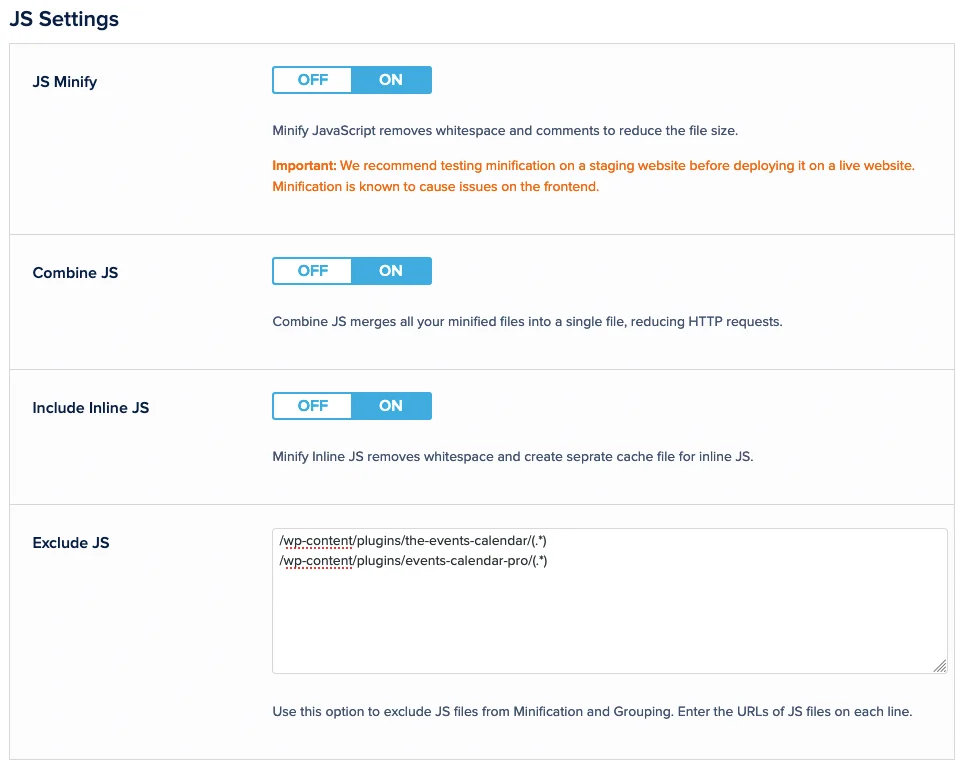
Task: Select ON for Combine JS
Action: click(391, 271)
